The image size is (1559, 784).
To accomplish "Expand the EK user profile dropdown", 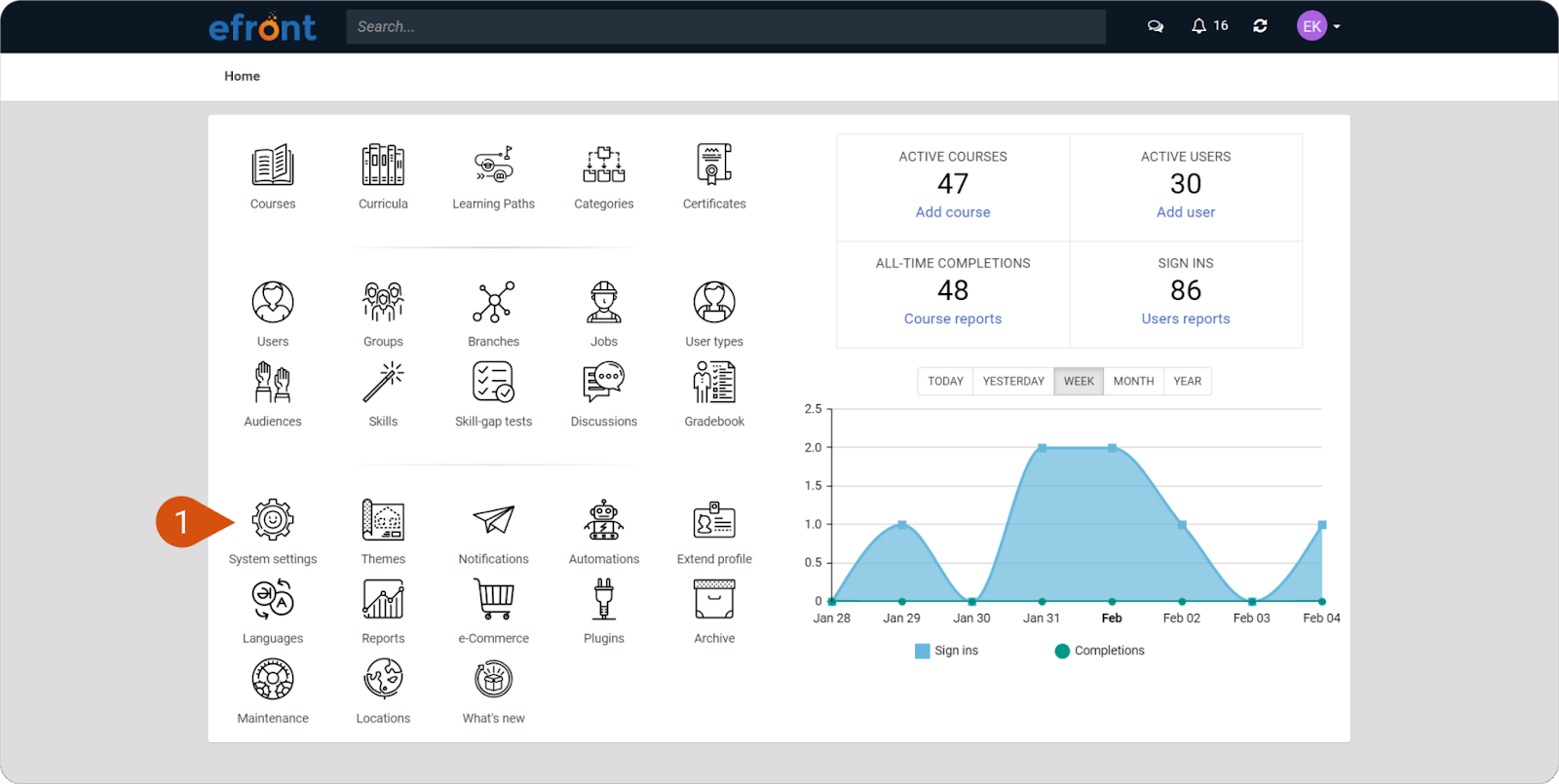I will click(1318, 26).
